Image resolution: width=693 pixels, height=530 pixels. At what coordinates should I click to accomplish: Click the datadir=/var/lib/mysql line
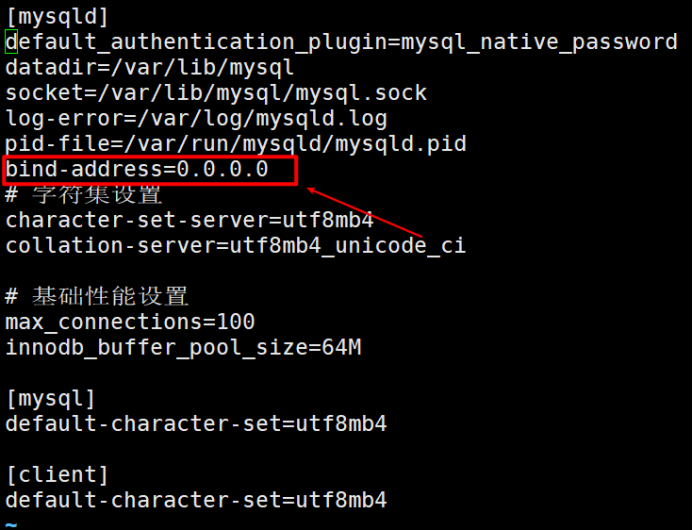pyautogui.click(x=149, y=68)
